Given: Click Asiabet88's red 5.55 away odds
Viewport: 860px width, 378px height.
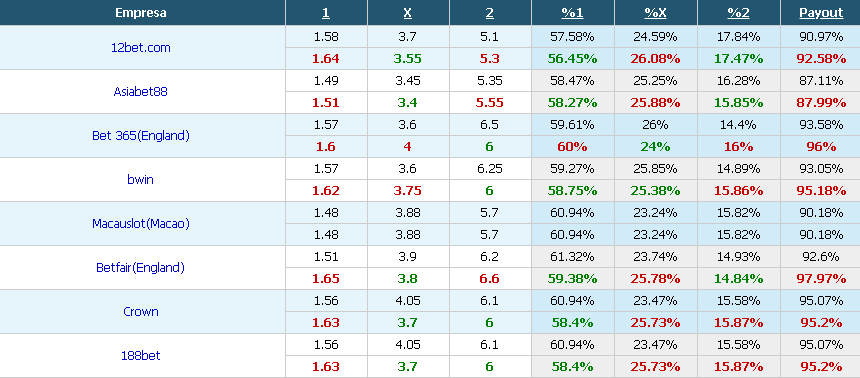Looking at the screenshot, I should (x=490, y=103).
